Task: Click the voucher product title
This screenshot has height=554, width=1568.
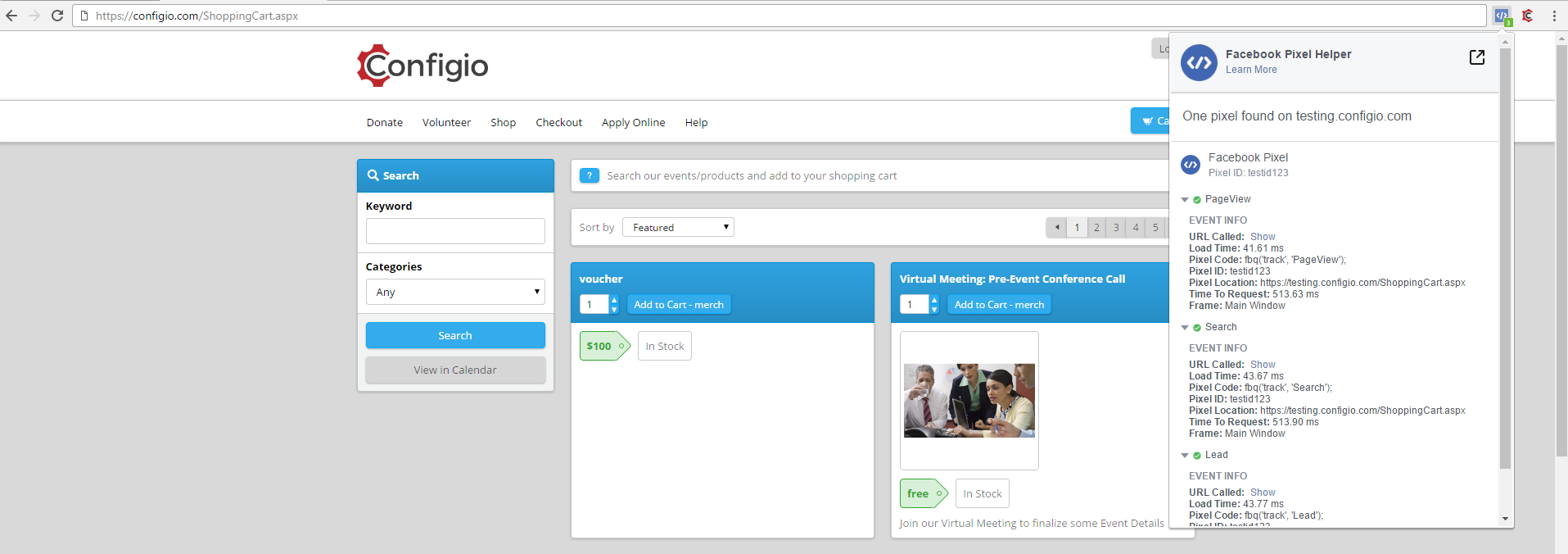Action: coord(601,279)
